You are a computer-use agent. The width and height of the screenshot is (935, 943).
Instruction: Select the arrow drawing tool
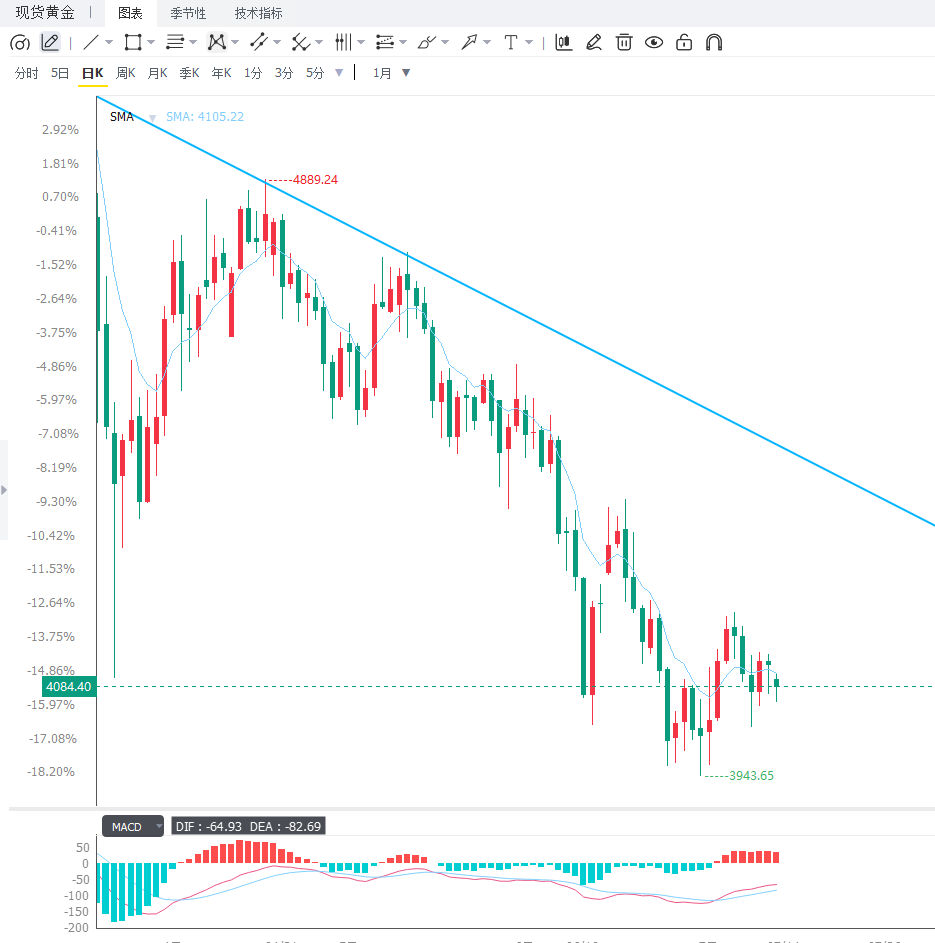coord(468,43)
